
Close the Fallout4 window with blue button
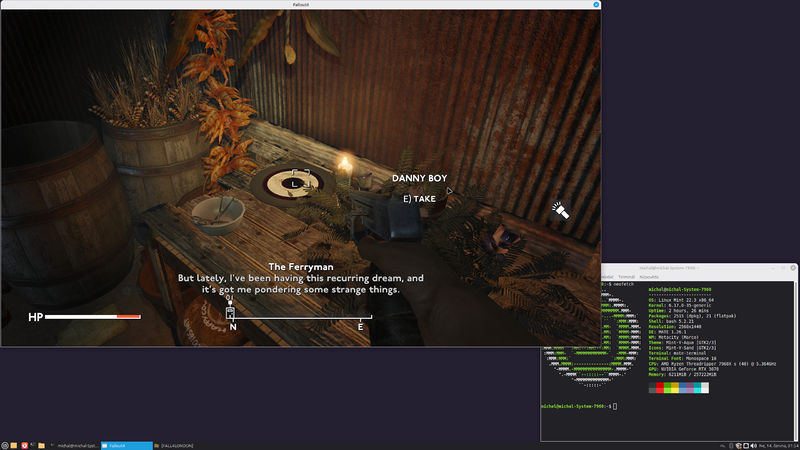[596, 5]
